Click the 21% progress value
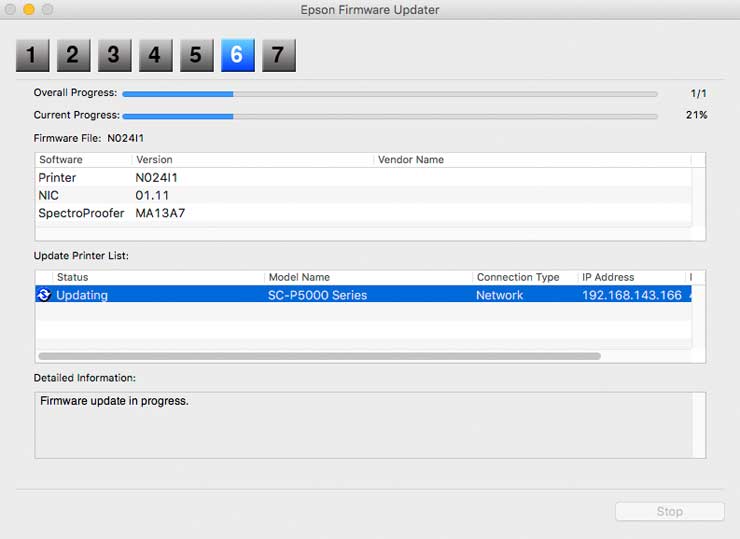Viewport: 740px width, 539px height. (696, 115)
